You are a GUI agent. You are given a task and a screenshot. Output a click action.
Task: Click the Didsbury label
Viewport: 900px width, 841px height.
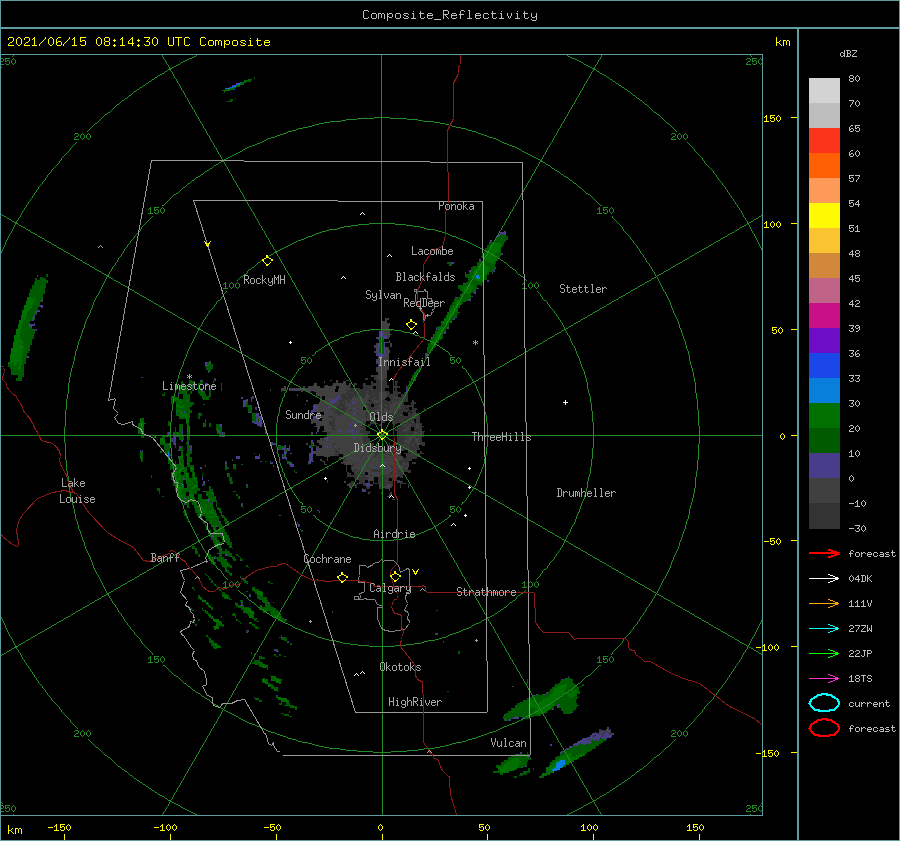point(377,448)
